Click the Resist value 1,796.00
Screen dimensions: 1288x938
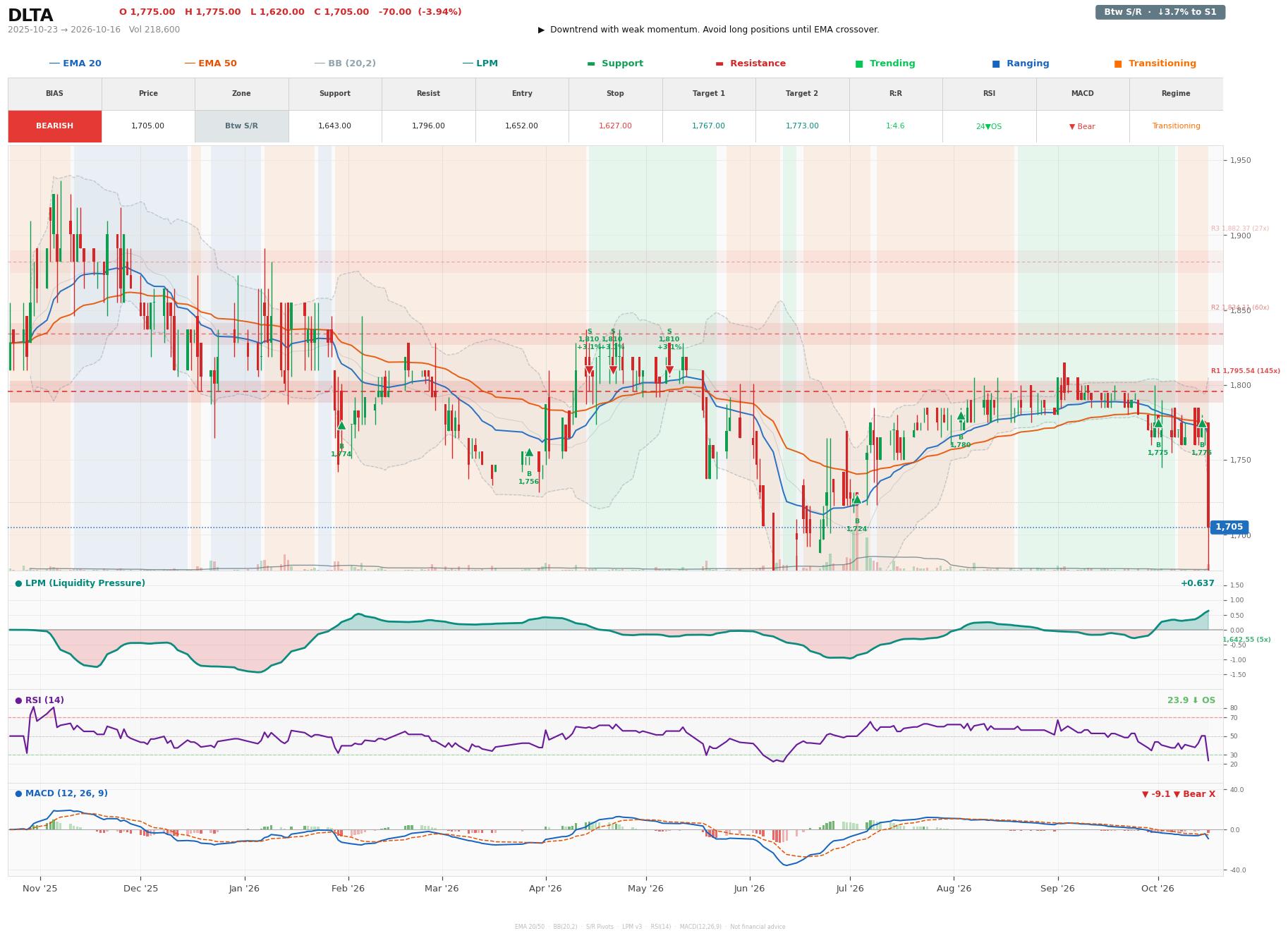click(x=428, y=126)
